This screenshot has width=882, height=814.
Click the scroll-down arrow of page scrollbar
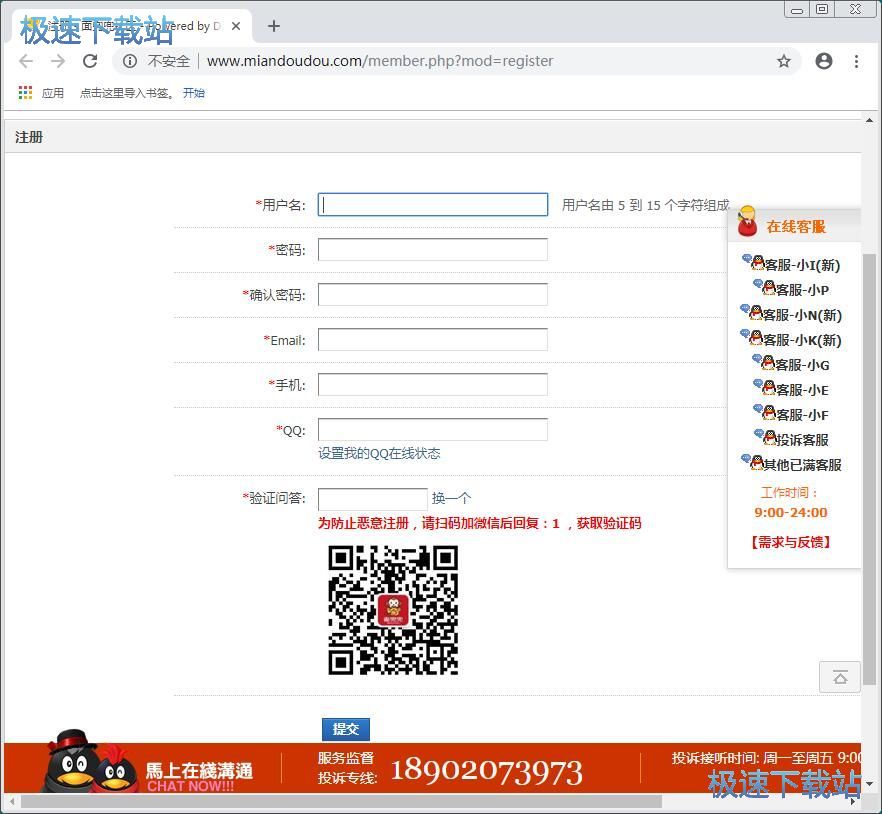(x=869, y=784)
